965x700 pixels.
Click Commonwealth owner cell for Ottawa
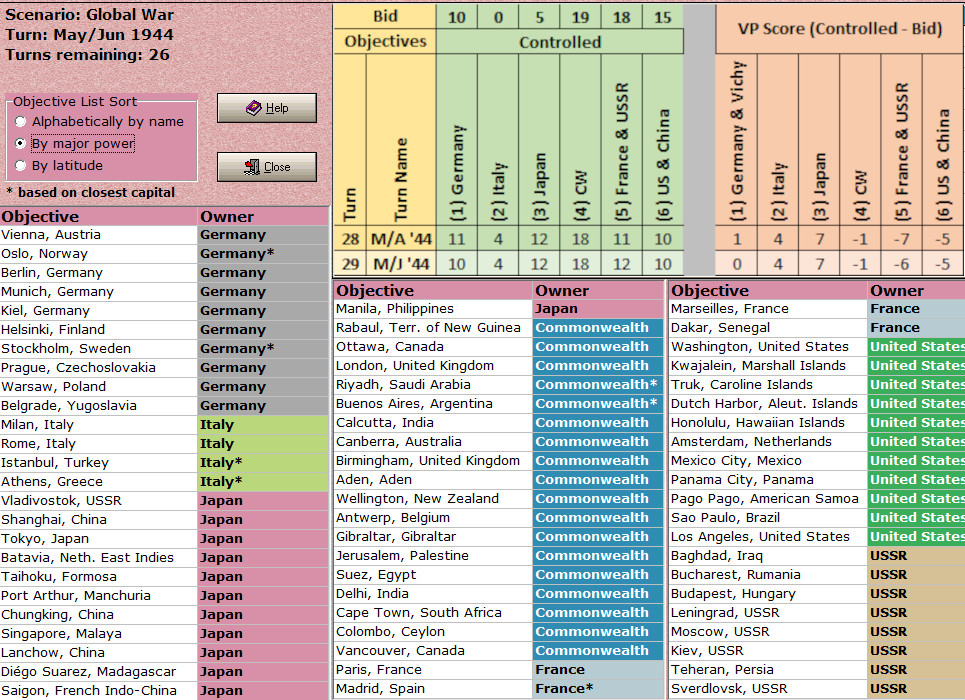(598, 347)
